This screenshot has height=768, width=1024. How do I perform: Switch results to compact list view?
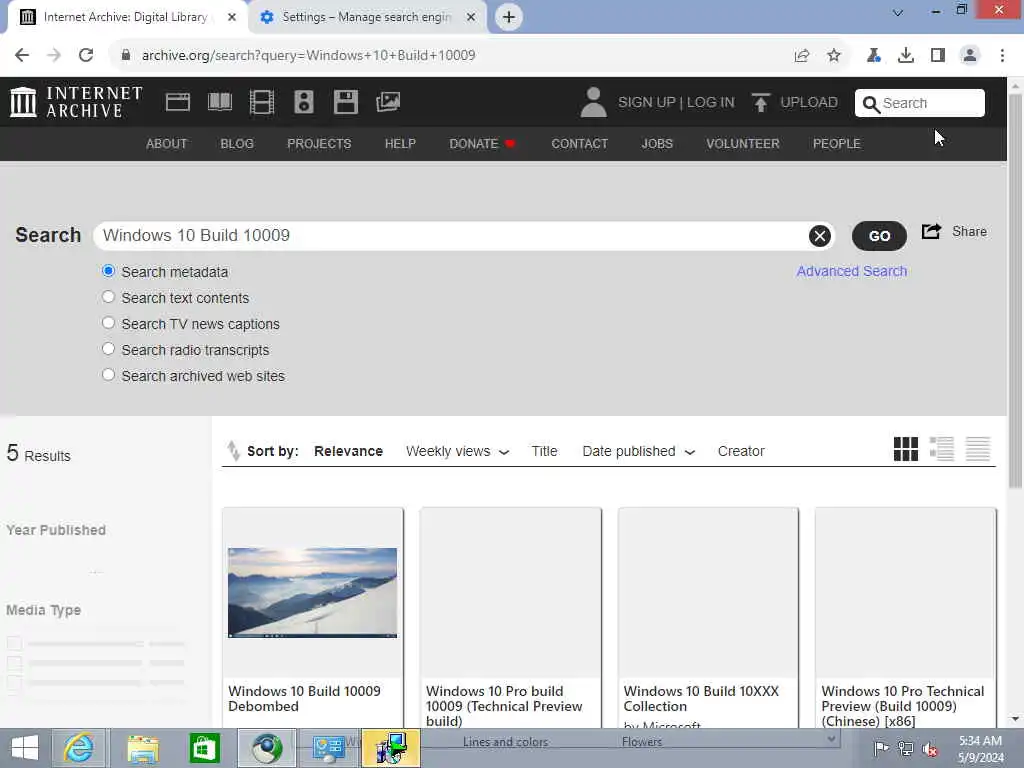pyautogui.click(x=978, y=449)
